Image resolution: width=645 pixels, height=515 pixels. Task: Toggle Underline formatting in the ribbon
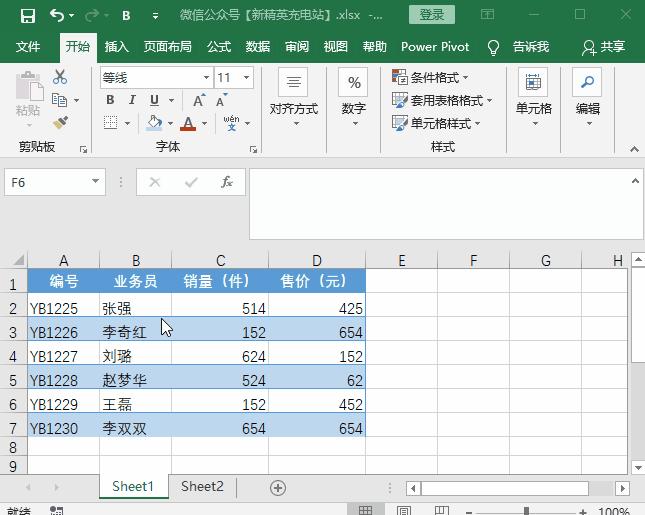(154, 100)
